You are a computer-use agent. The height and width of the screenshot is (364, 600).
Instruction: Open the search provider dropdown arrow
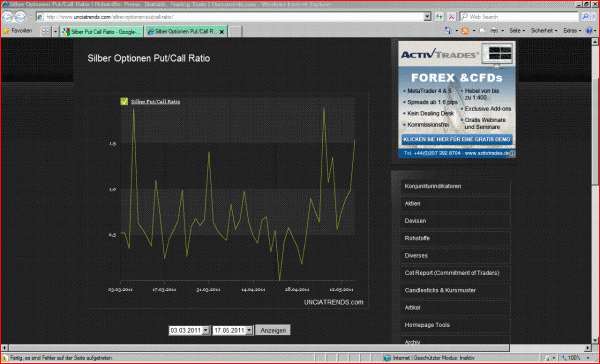pos(594,17)
